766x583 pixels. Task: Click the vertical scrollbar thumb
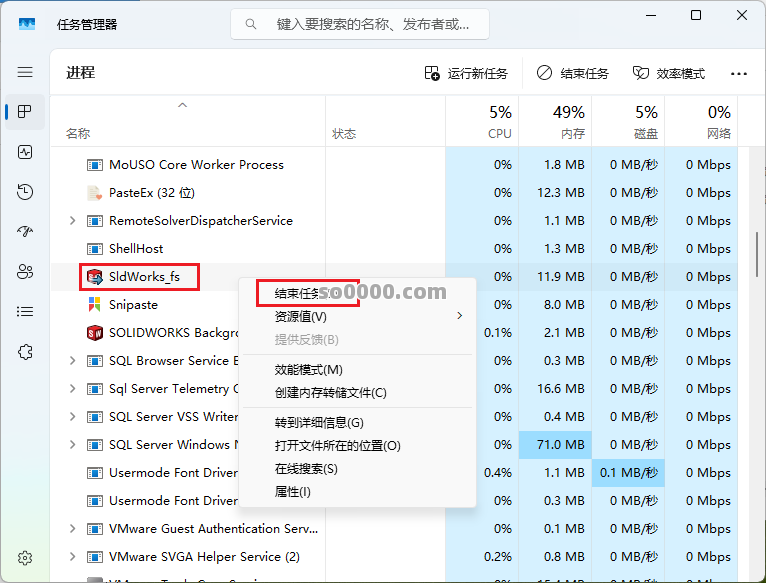[x=757, y=254]
